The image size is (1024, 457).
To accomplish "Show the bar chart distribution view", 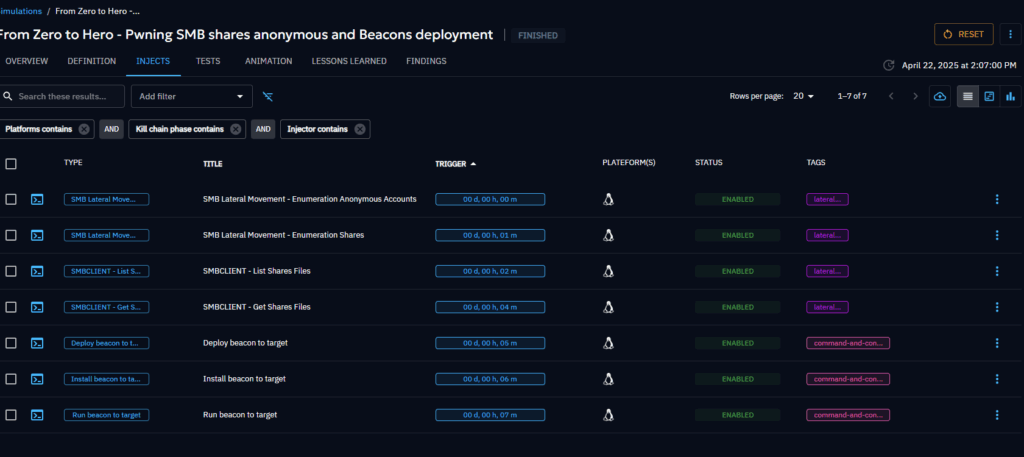I will click(1010, 96).
